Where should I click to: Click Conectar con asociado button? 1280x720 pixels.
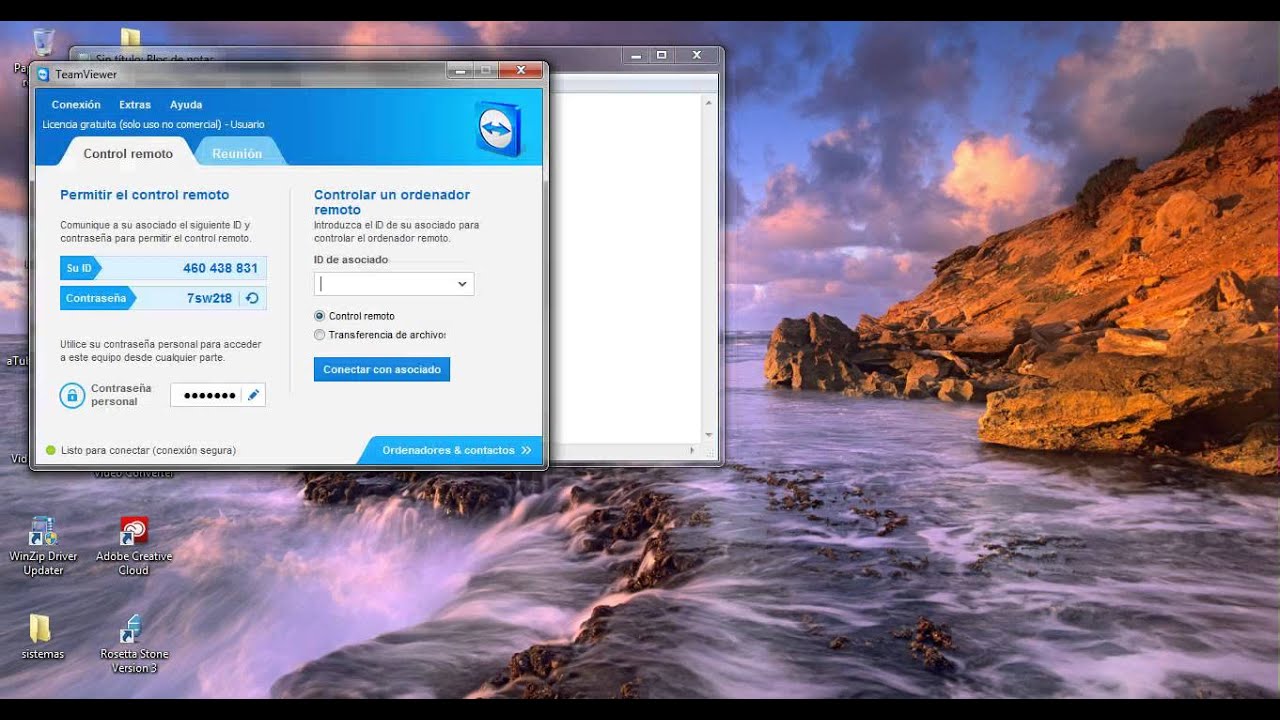pyautogui.click(x=382, y=369)
